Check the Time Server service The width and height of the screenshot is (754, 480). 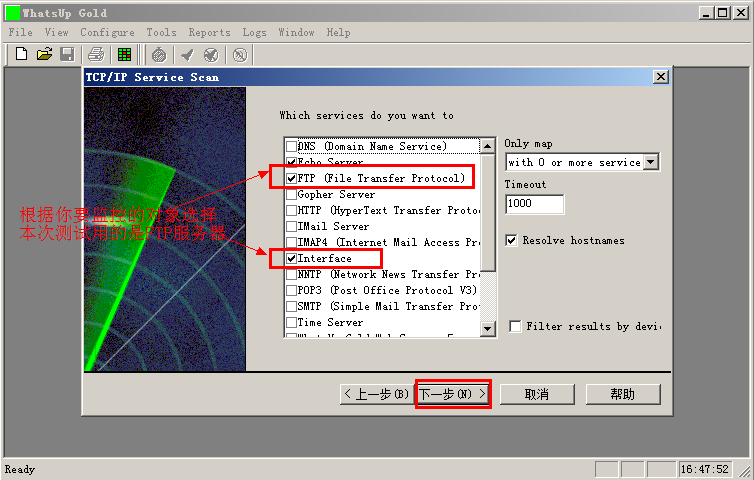(x=291, y=322)
